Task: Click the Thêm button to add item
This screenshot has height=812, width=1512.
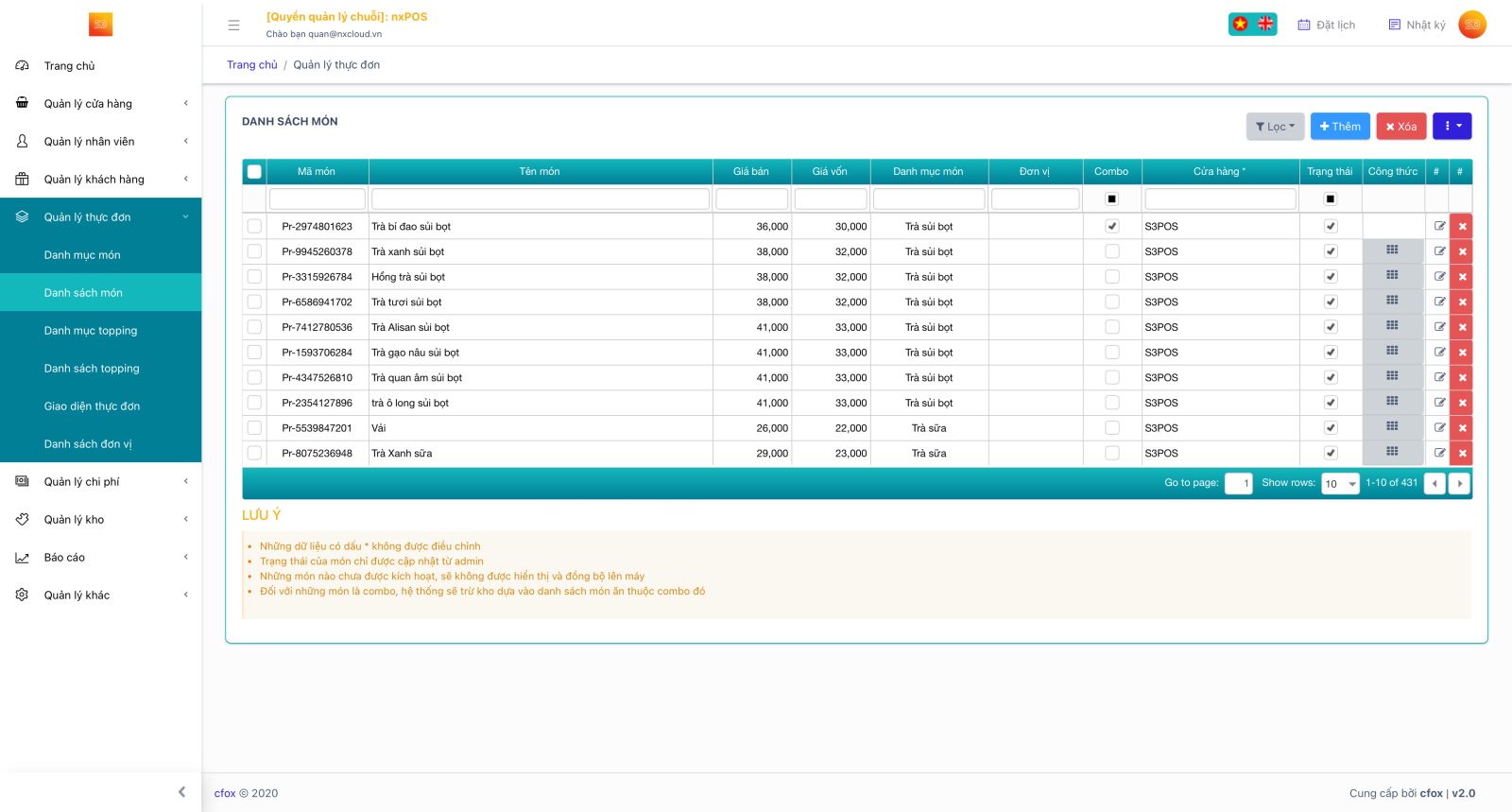Action: (x=1339, y=127)
